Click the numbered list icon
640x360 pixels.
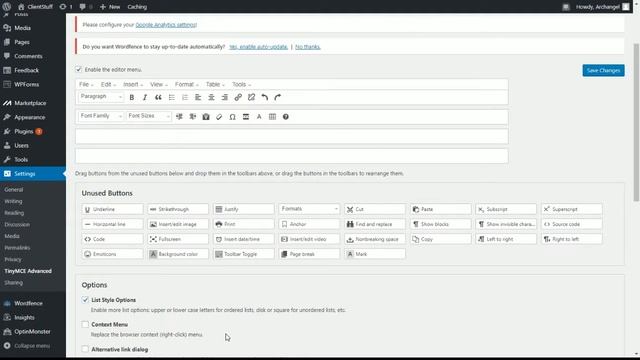[x=184, y=97]
